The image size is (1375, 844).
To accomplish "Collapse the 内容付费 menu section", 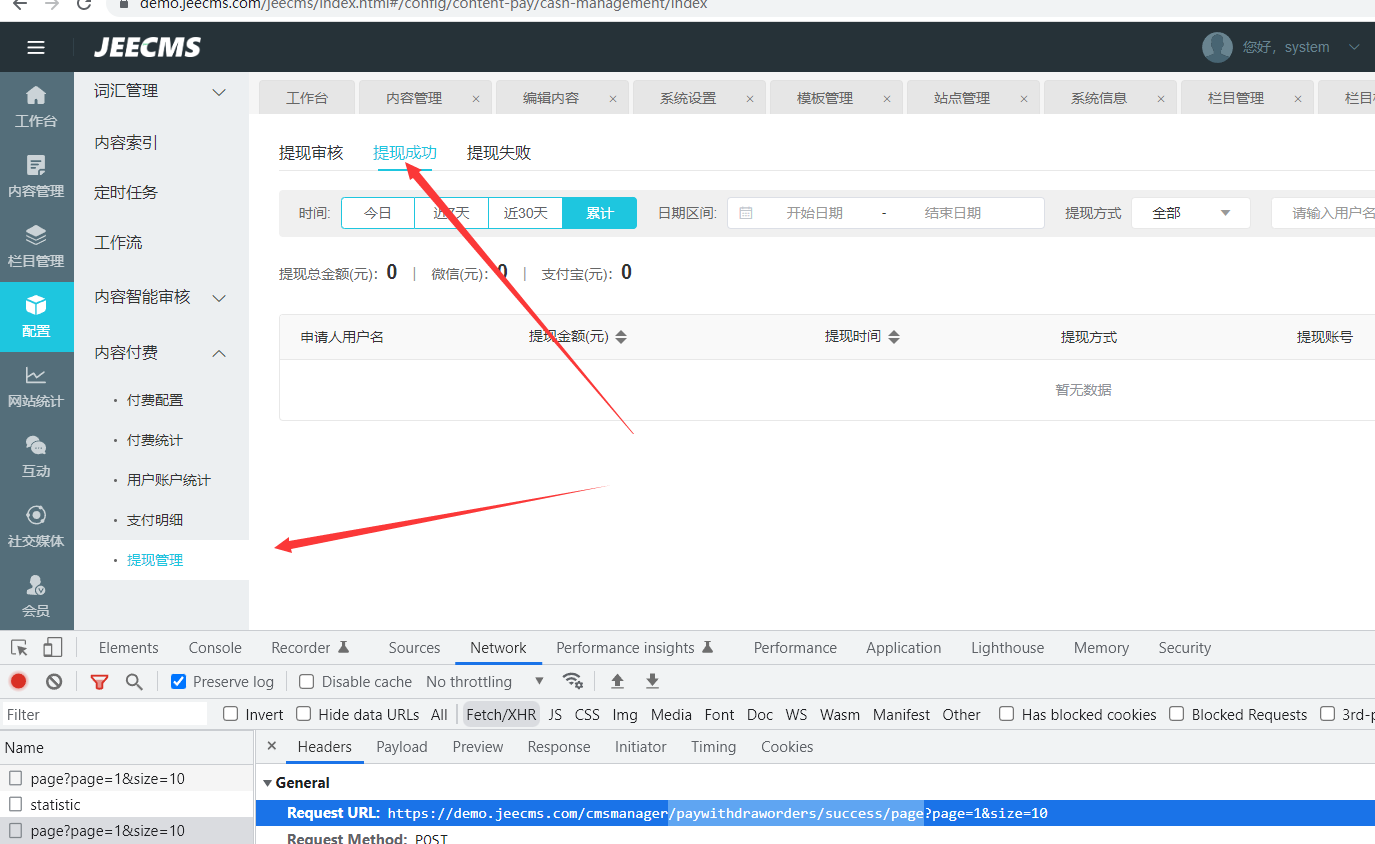I will [x=219, y=353].
